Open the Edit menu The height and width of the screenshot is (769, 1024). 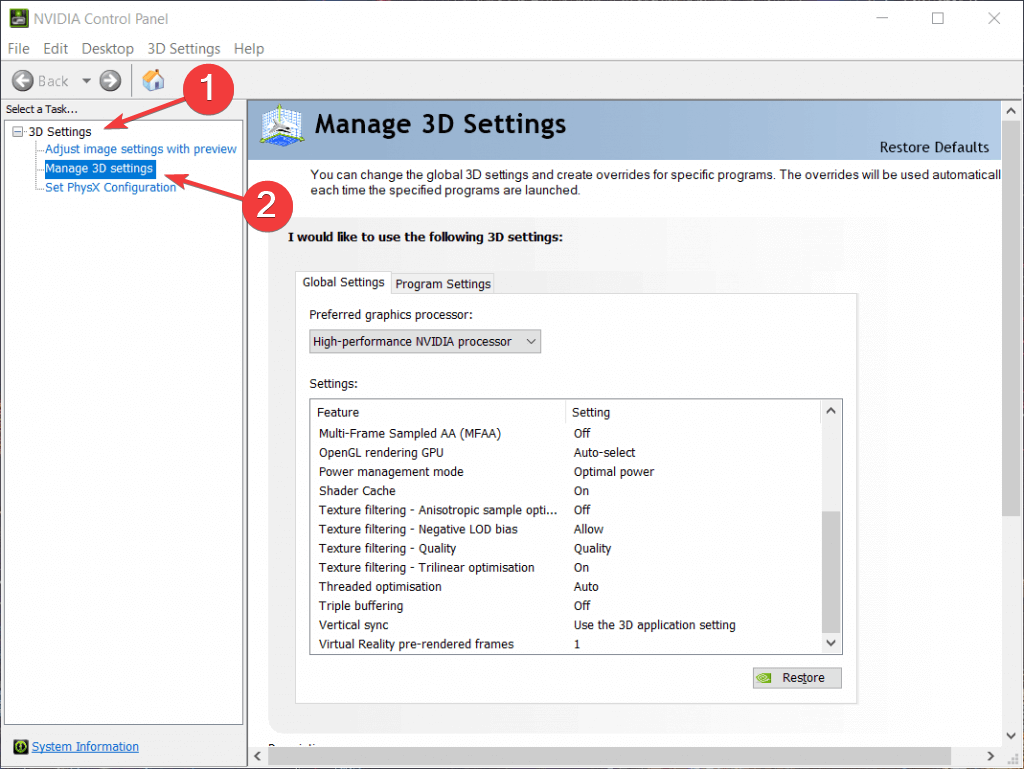(x=56, y=49)
